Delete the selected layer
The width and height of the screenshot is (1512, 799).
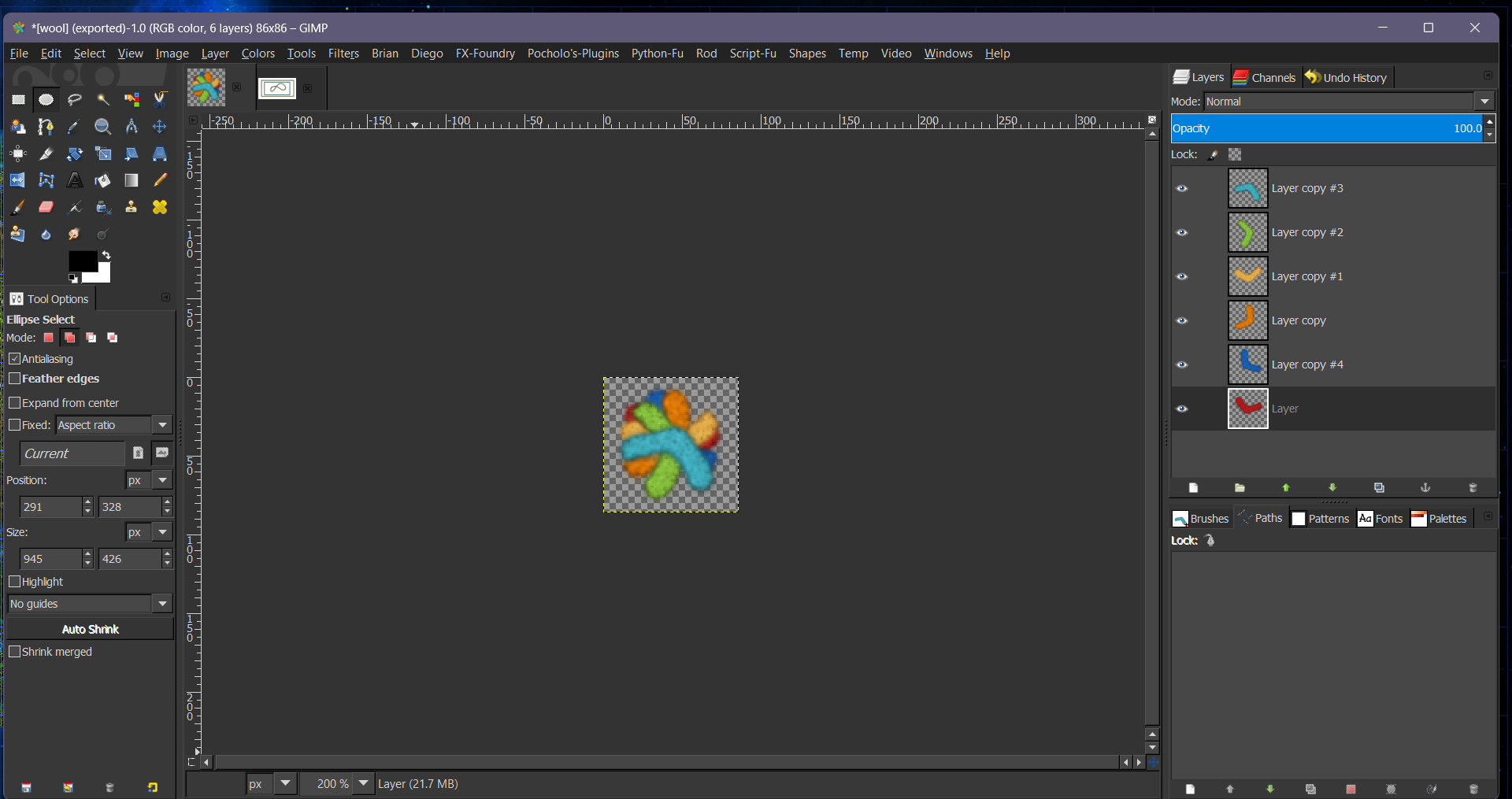pyautogui.click(x=1473, y=488)
